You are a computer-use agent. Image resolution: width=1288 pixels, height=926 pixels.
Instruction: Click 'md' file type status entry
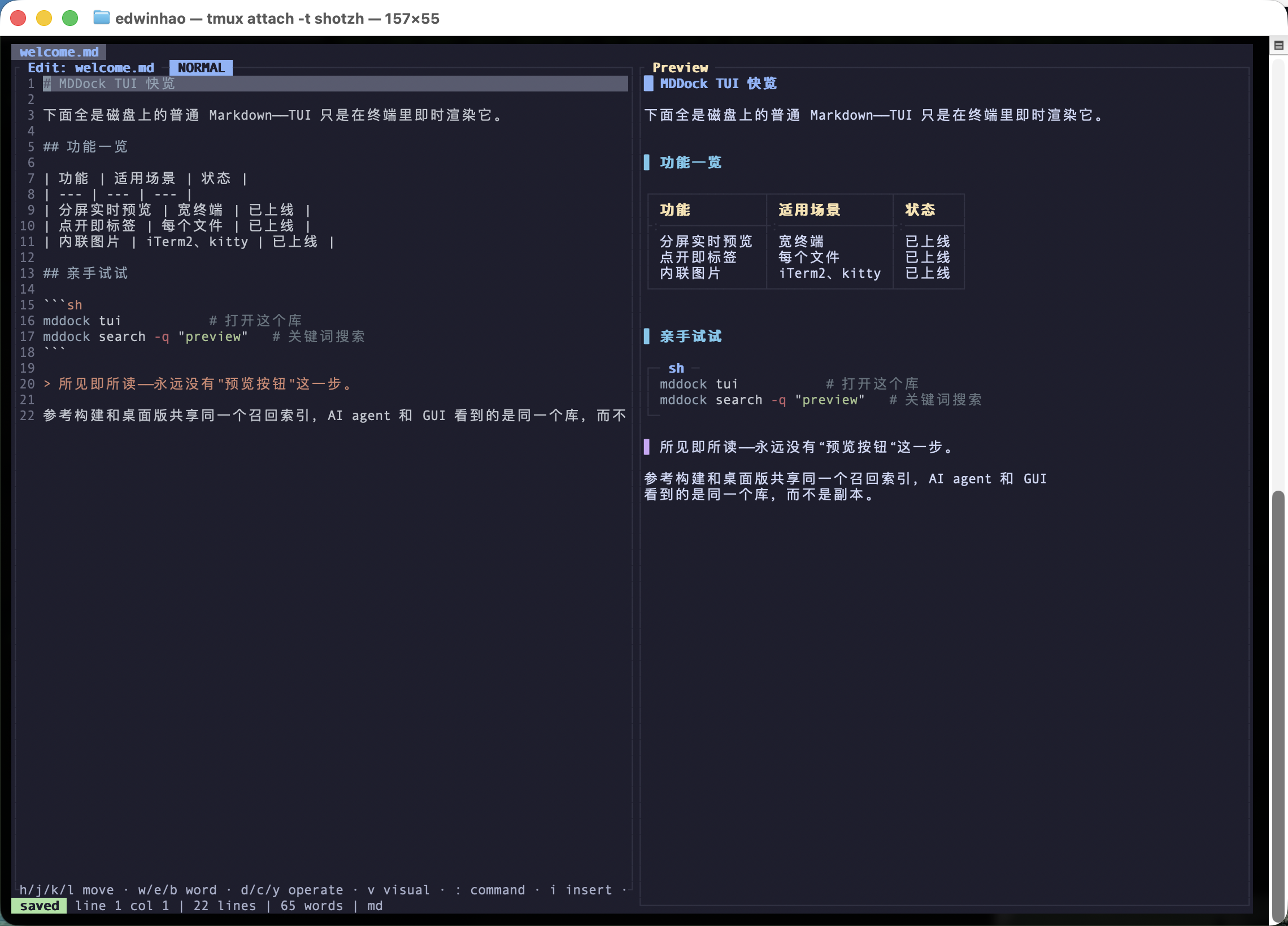[375, 906]
